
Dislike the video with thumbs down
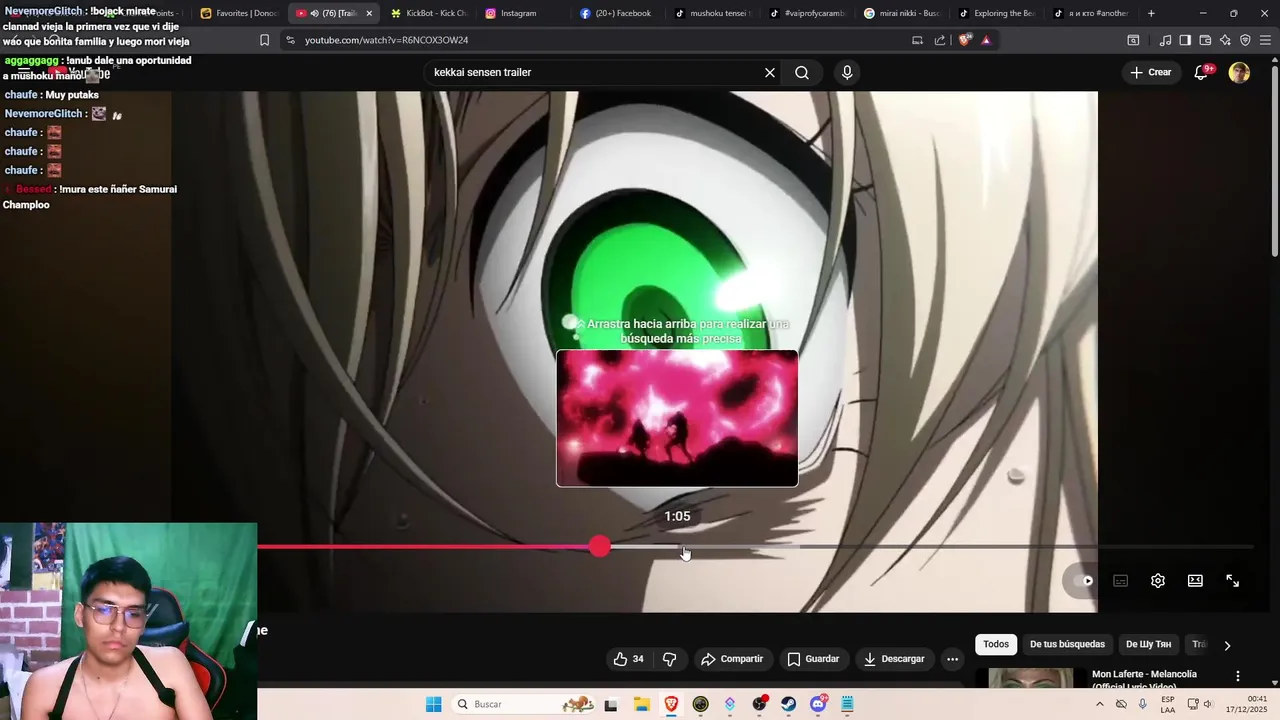coord(670,659)
